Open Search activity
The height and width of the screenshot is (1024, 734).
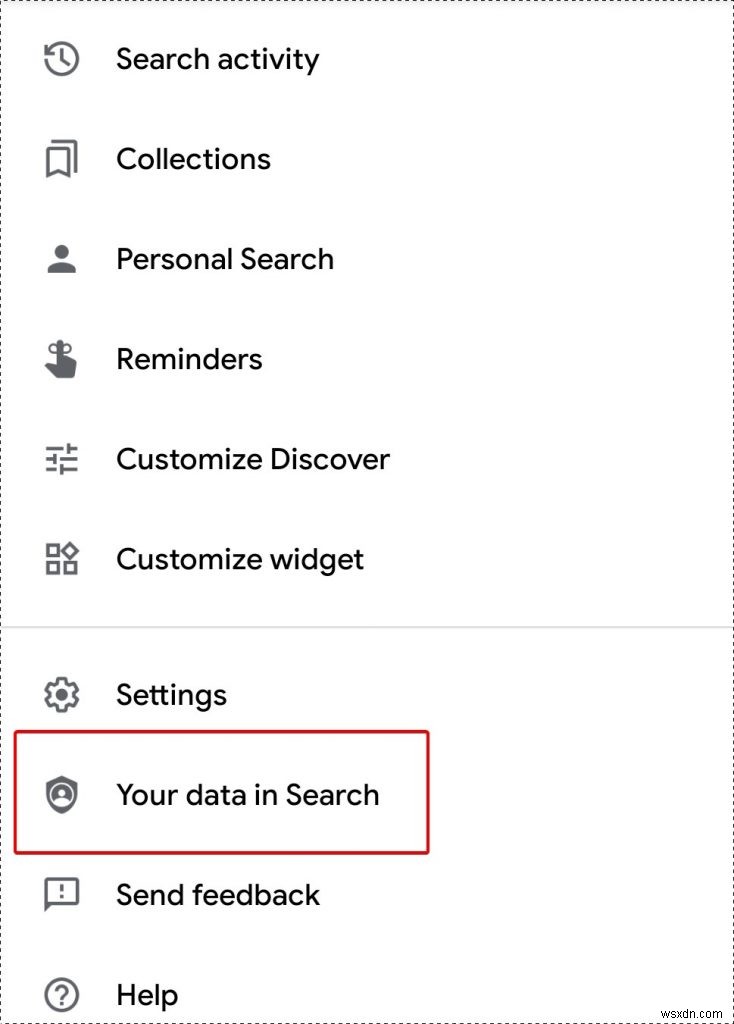(x=217, y=58)
